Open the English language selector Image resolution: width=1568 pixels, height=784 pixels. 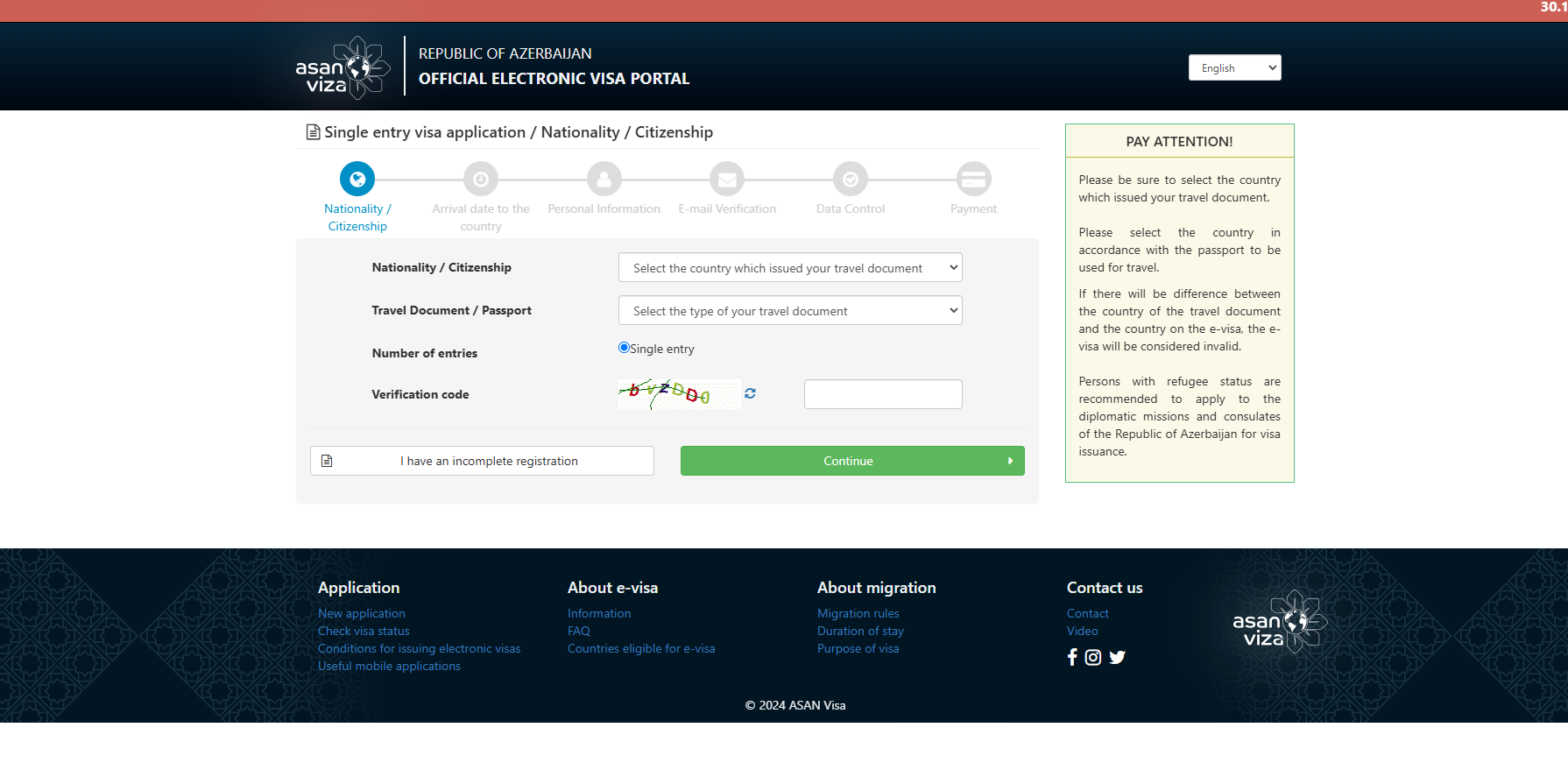coord(1234,68)
